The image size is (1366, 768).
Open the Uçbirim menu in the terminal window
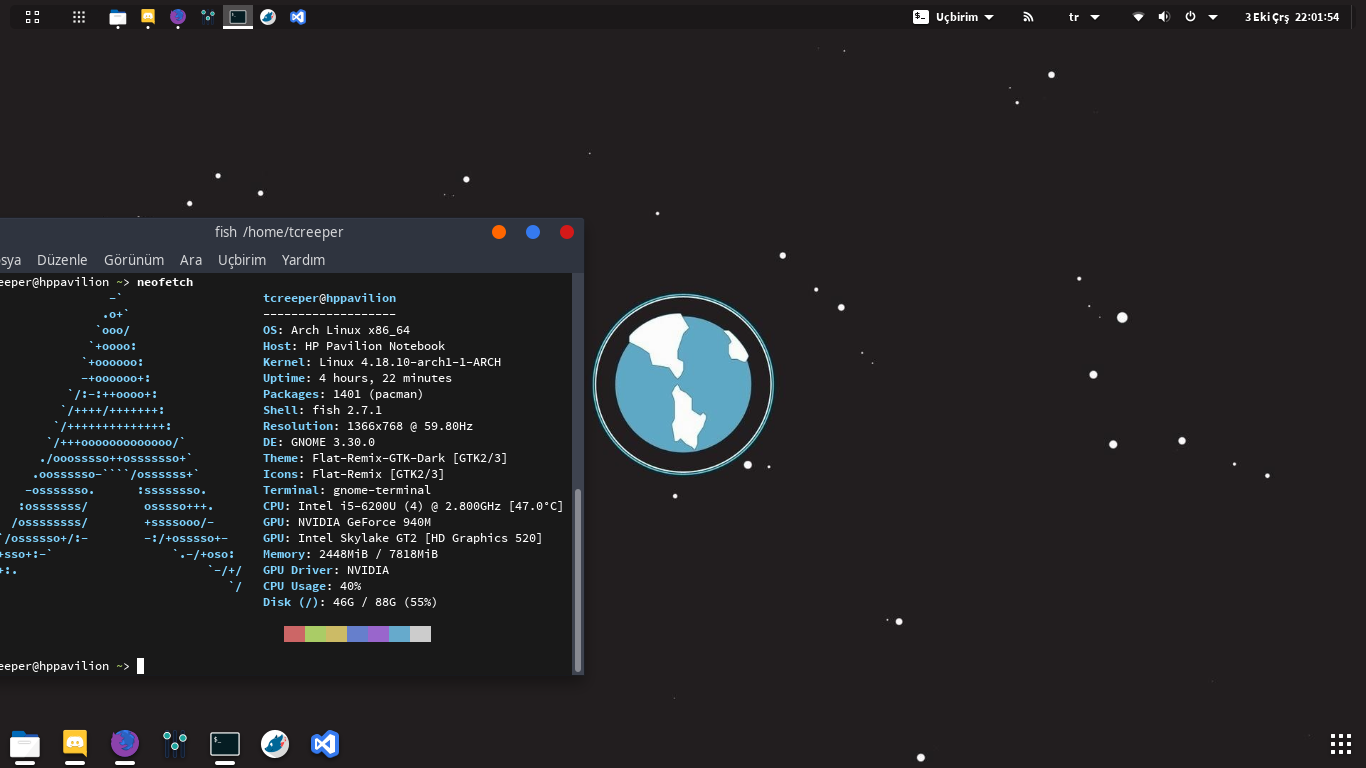242,260
